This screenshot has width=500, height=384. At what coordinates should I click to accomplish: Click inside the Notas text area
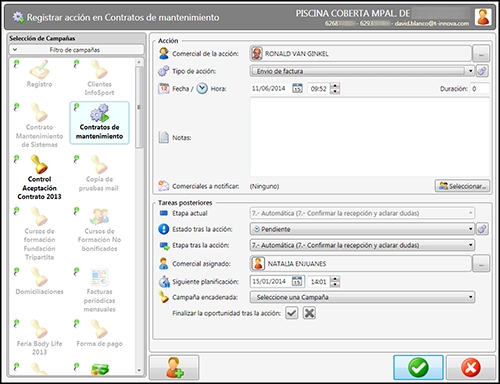(370, 137)
